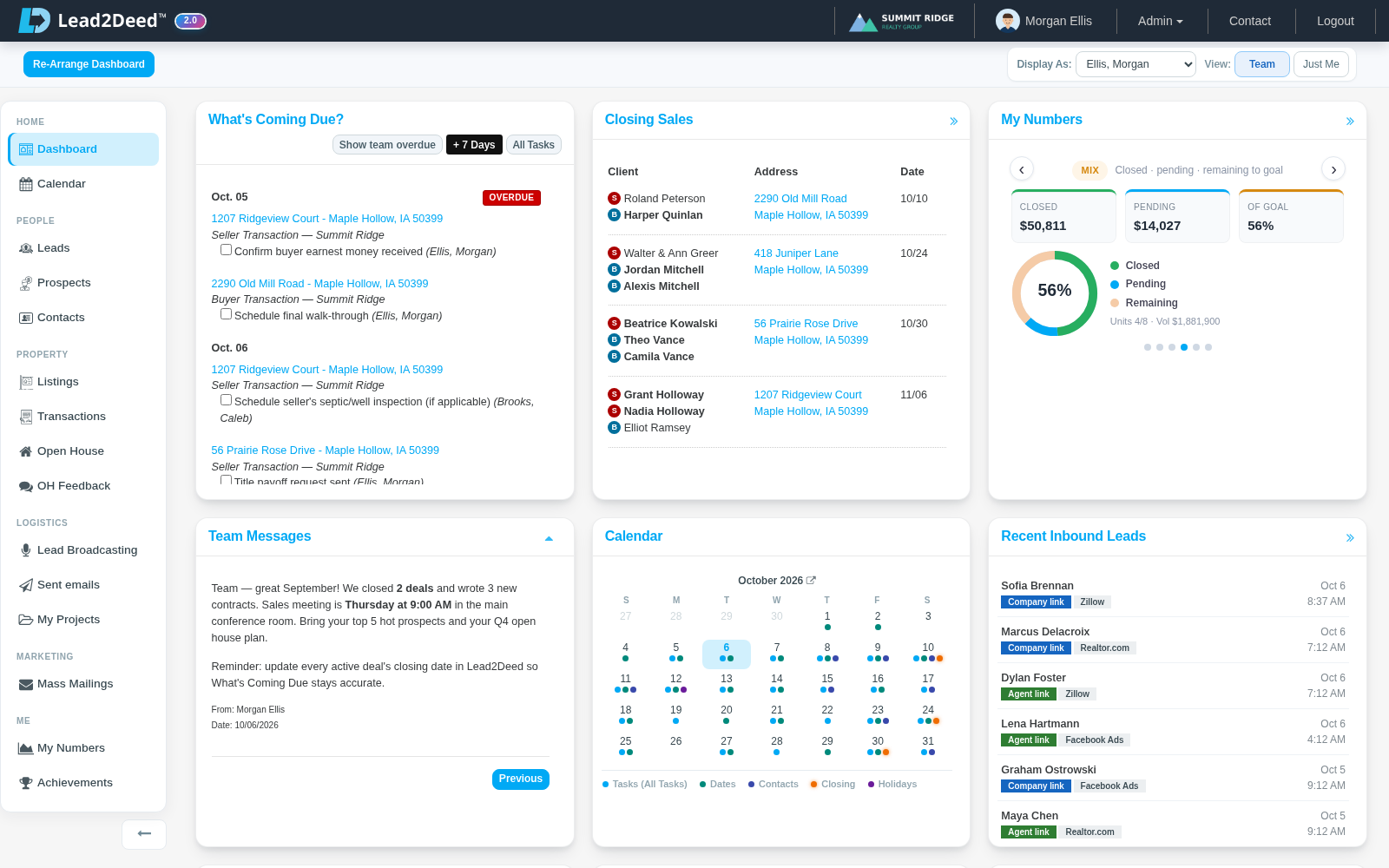
Task: Check Schedule seller's septic/well inspection task
Action: [x=226, y=400]
